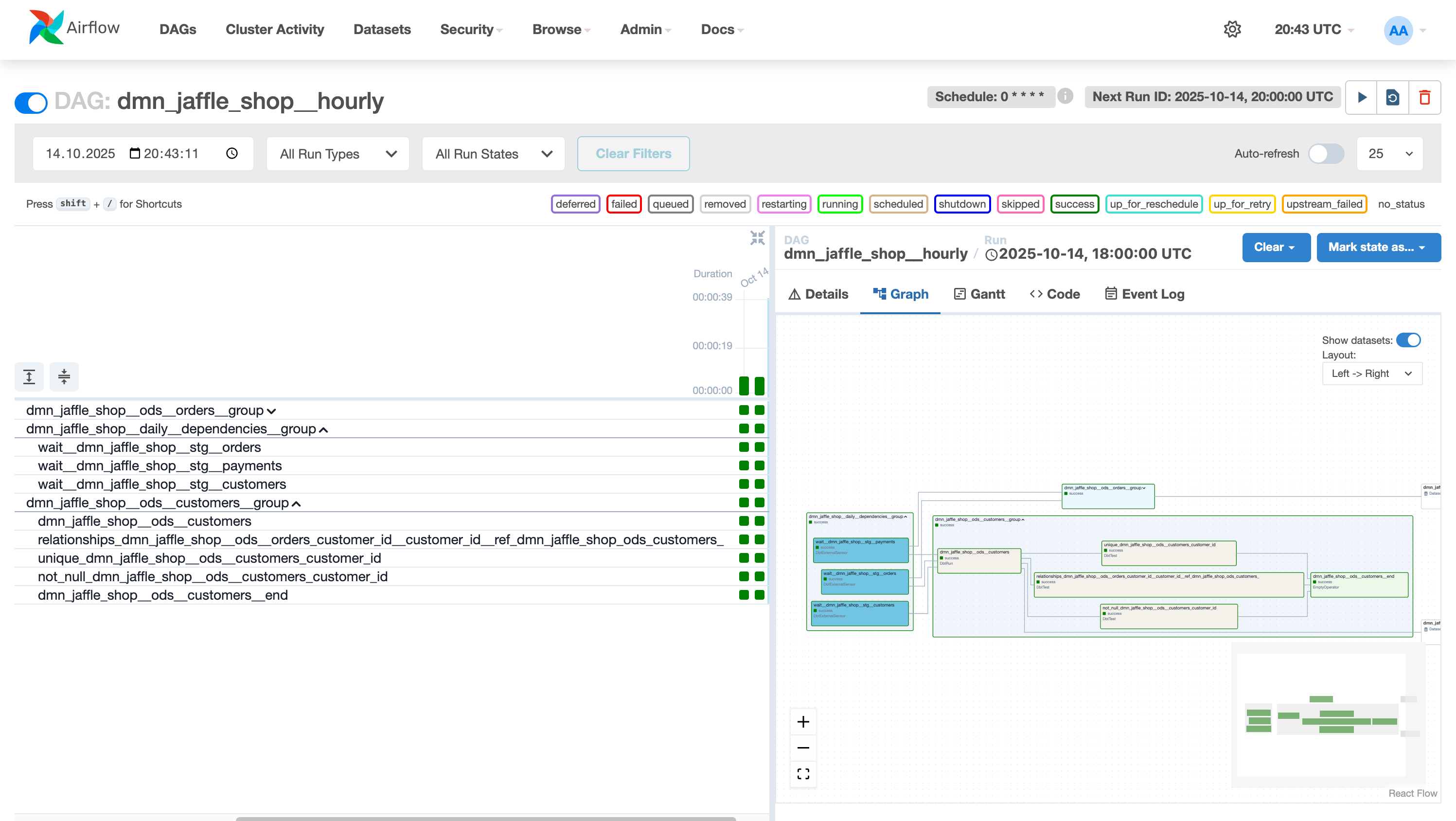Click the Clear Filters button
The width and height of the screenshot is (1456, 821).
633,154
